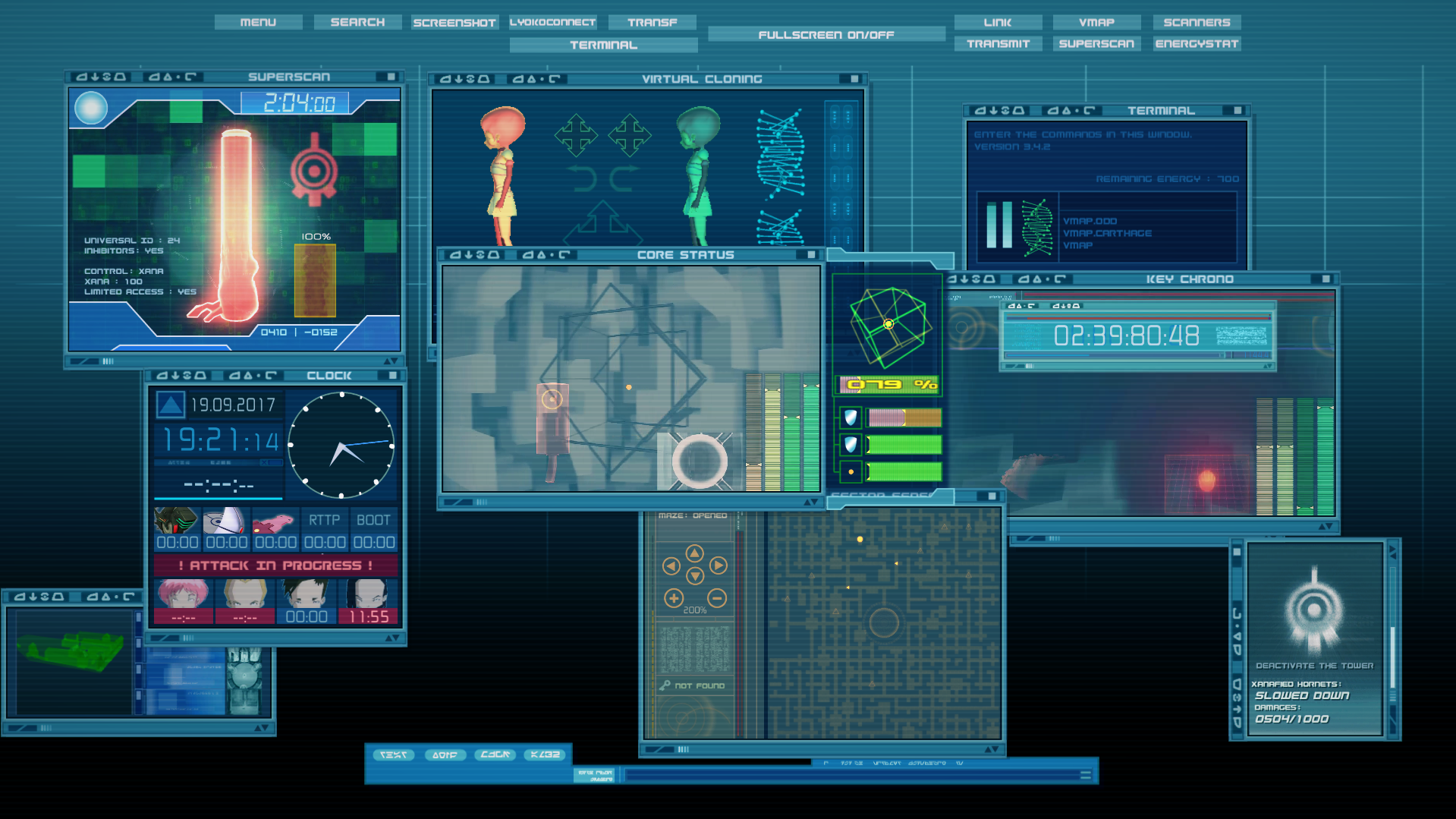Zoom in with the maze plus button
The width and height of the screenshot is (1456, 819).
(x=674, y=598)
